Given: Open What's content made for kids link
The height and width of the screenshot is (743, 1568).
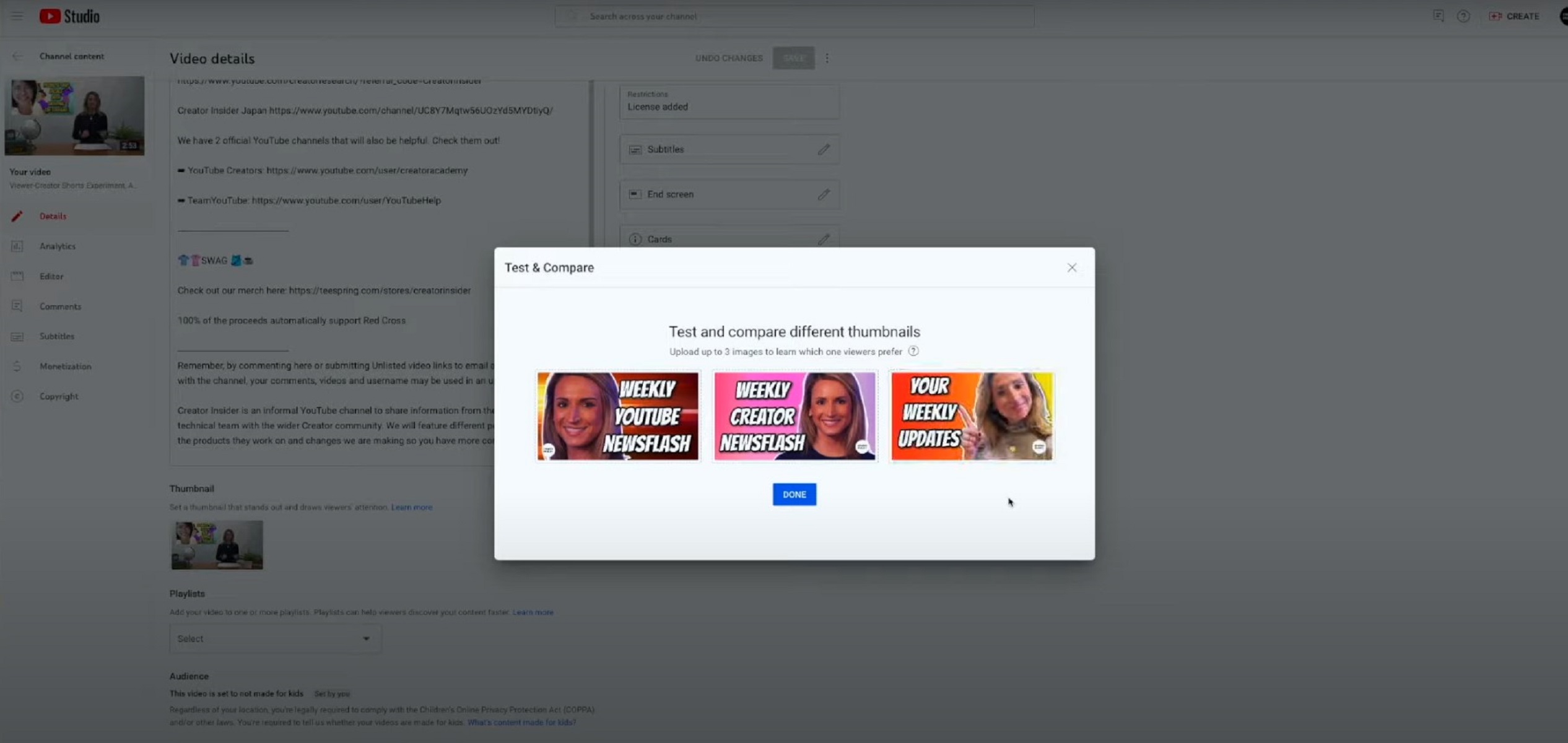Looking at the screenshot, I should pos(521,723).
